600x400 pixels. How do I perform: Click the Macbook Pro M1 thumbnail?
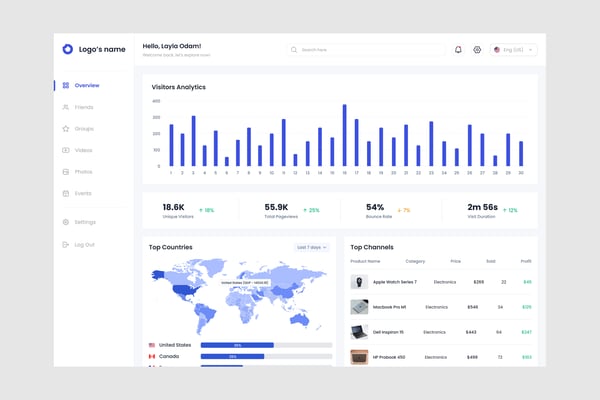pos(359,307)
